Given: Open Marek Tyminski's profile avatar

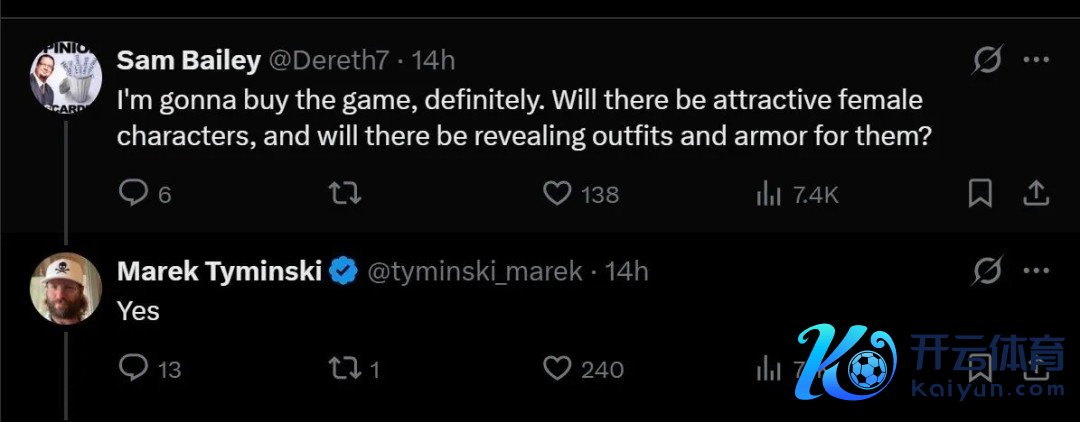Looking at the screenshot, I should 67,288.
